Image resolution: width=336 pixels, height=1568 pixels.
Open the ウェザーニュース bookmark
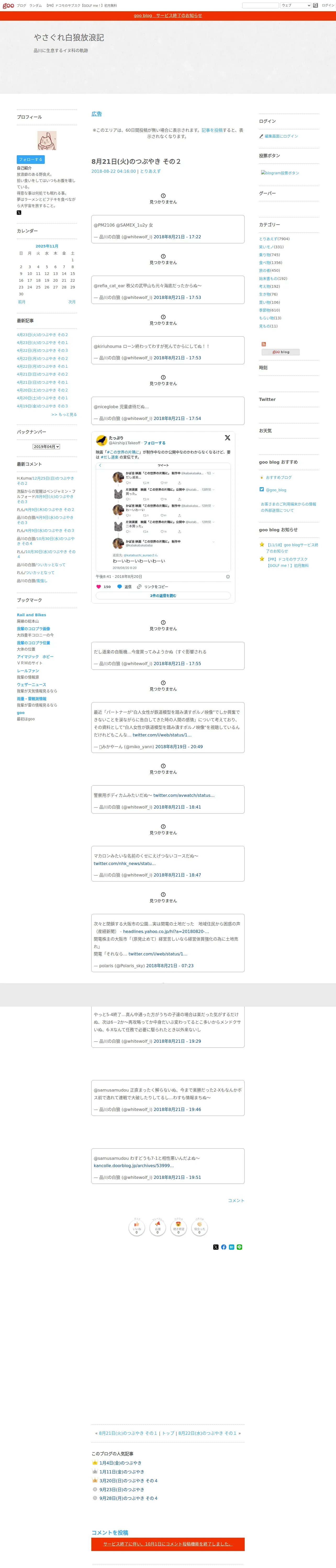pyautogui.click(x=31, y=685)
